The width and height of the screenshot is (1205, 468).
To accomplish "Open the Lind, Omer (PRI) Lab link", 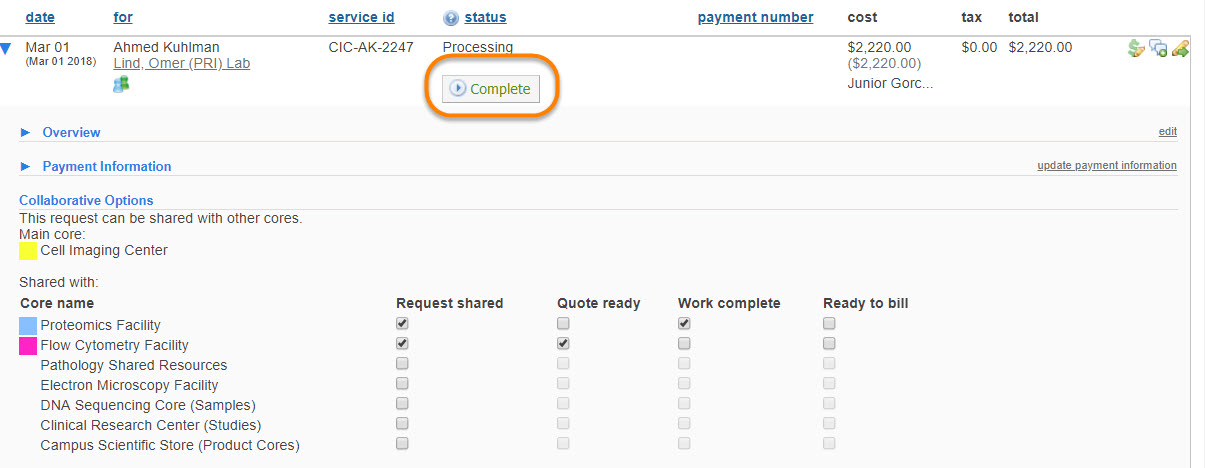I will pyautogui.click(x=181, y=64).
